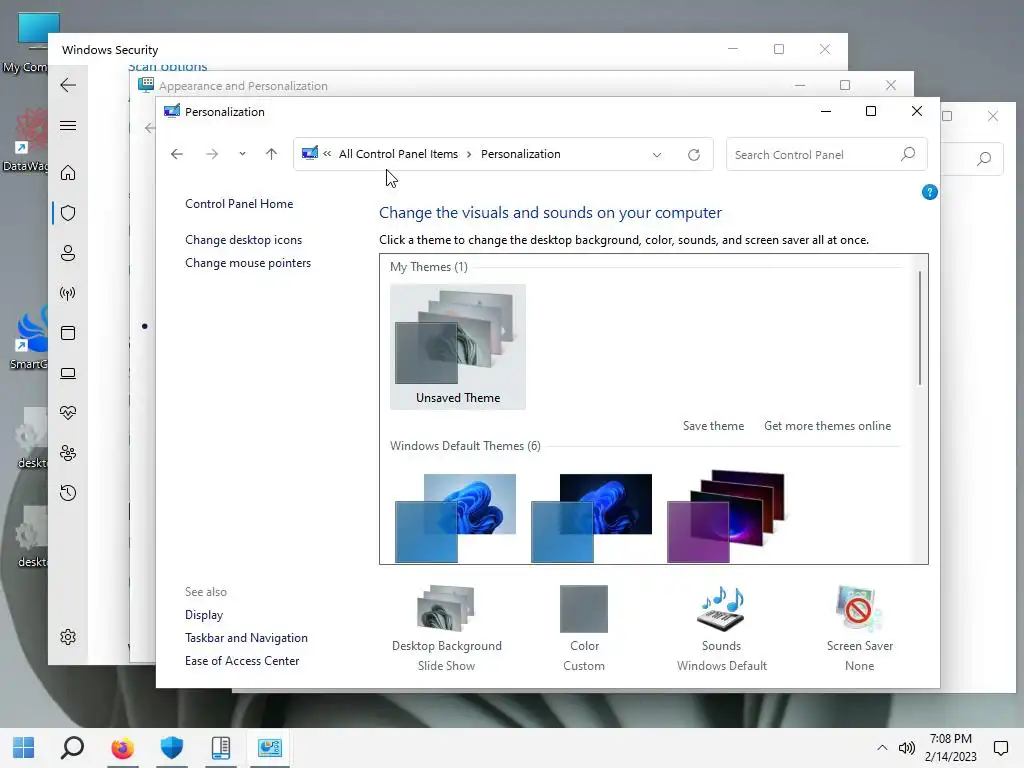1024x768 pixels.
Task: Open Taskbar and Navigation link
Action: pos(246,638)
